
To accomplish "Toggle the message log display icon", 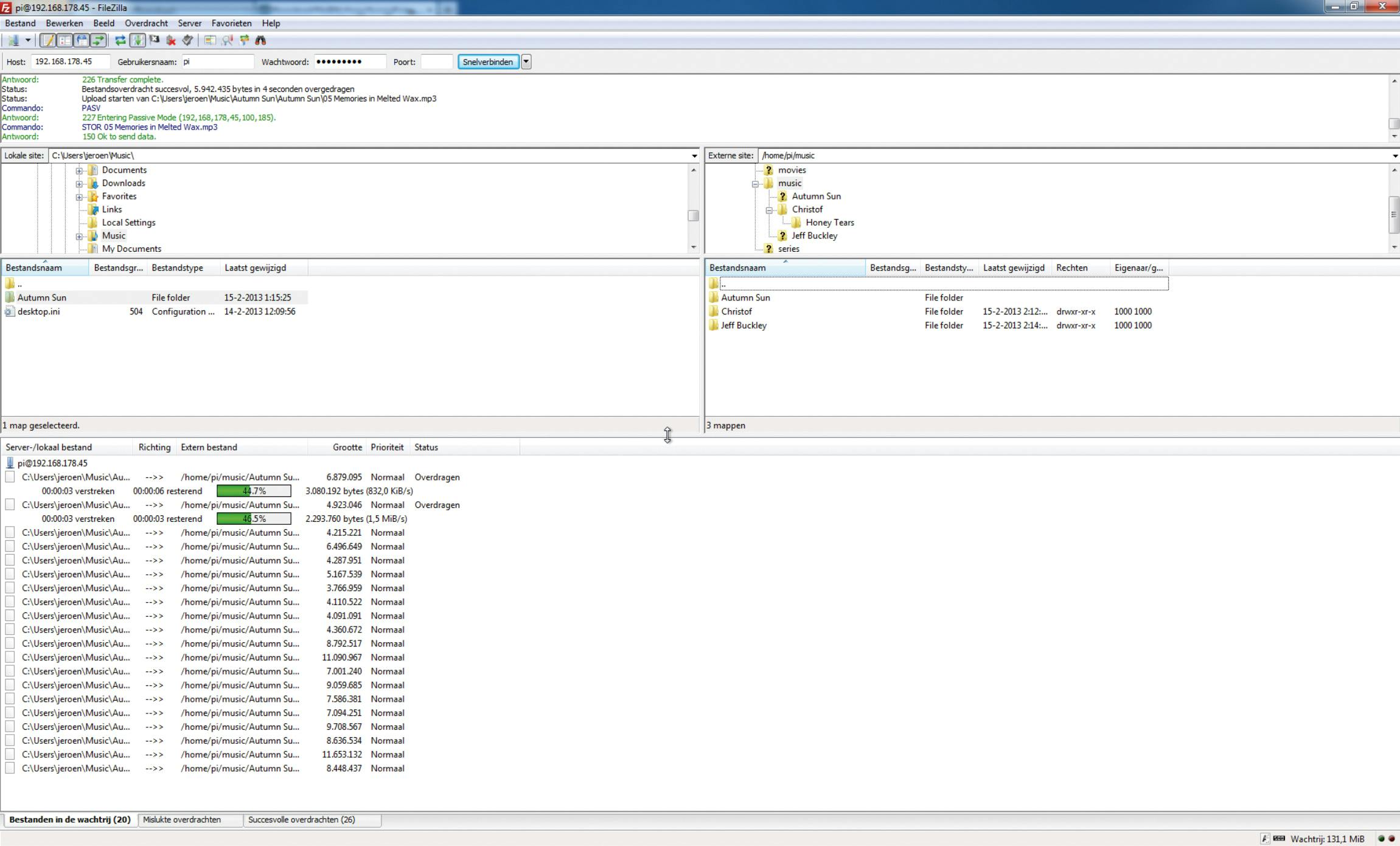I will (47, 40).
